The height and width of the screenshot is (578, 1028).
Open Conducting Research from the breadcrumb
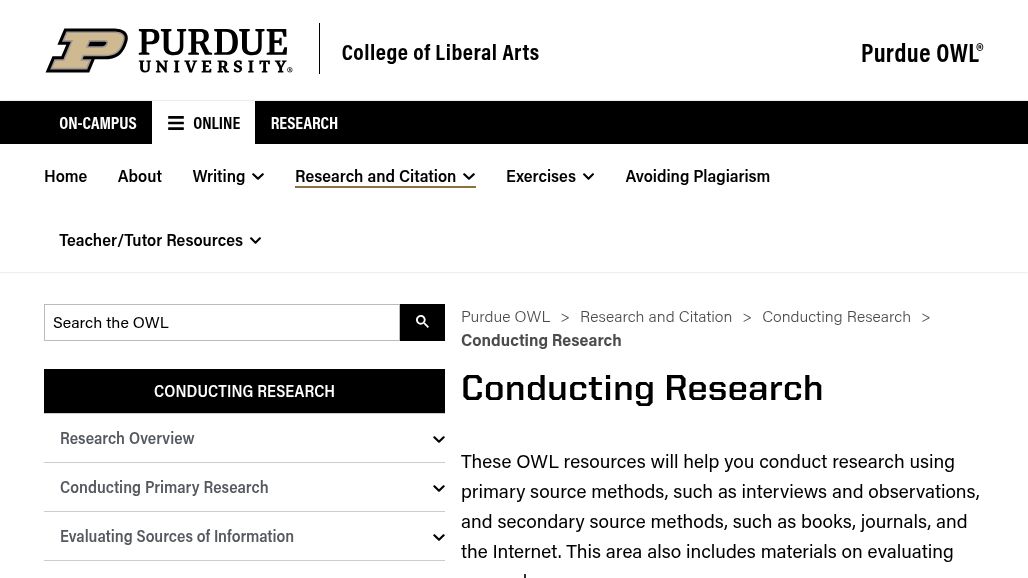pos(836,316)
